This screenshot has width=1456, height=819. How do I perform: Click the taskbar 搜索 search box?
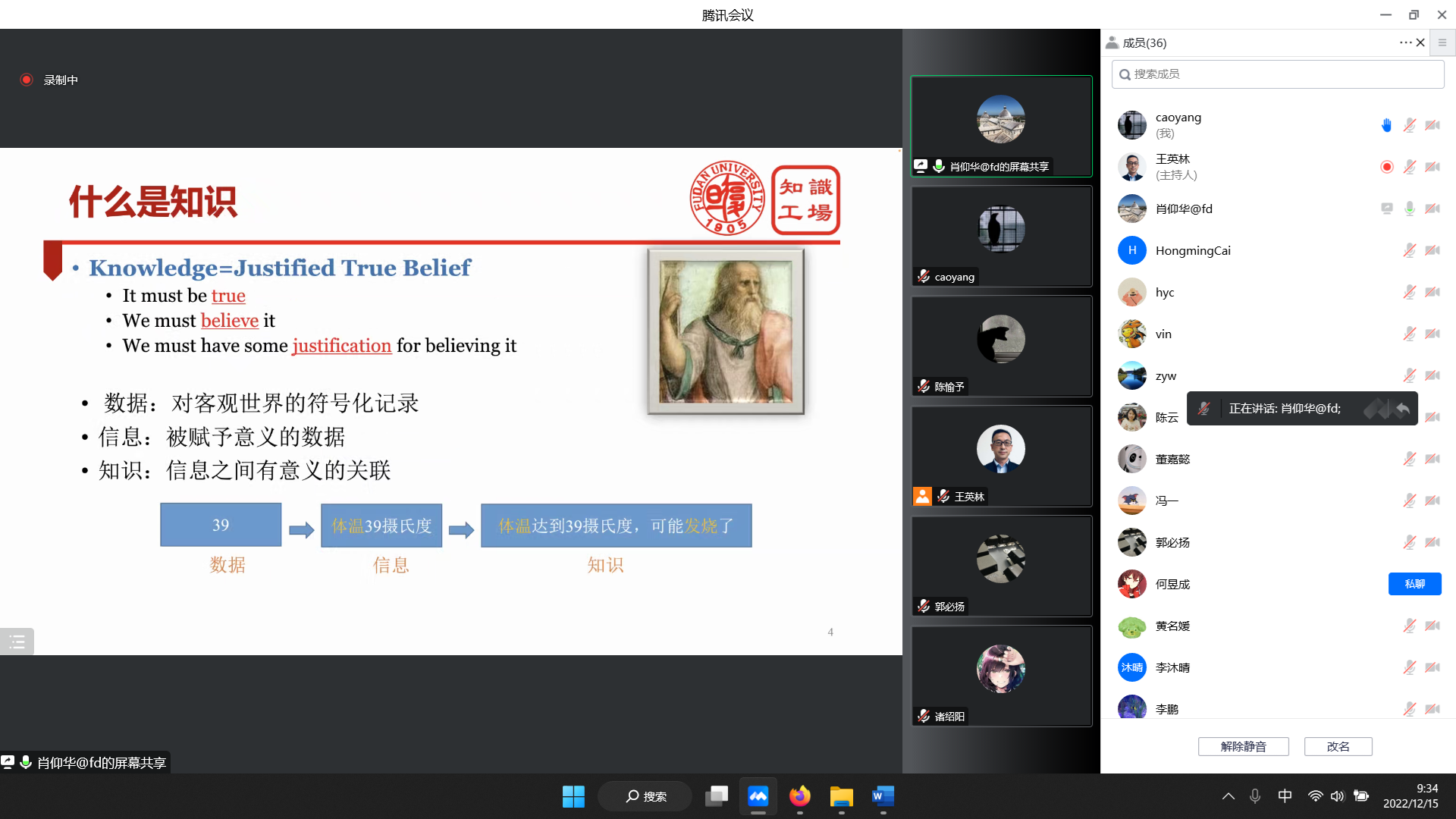[645, 796]
